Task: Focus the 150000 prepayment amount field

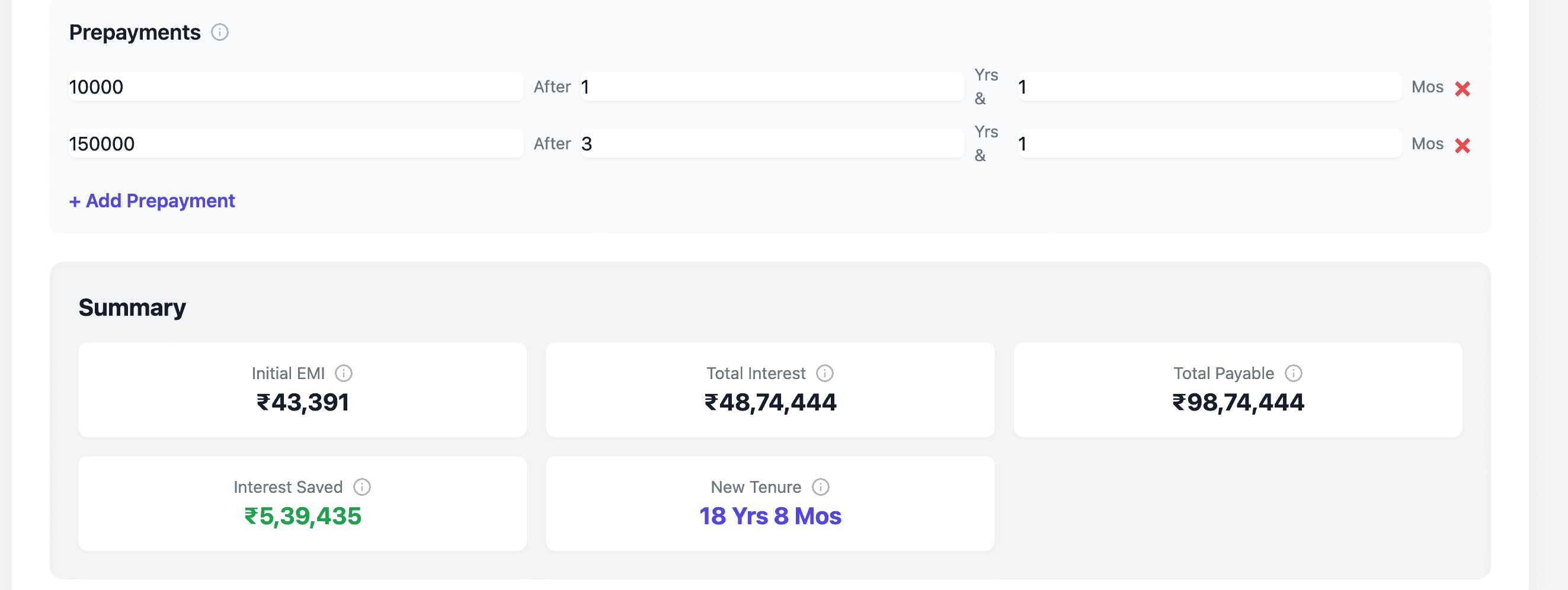Action: coord(296,143)
